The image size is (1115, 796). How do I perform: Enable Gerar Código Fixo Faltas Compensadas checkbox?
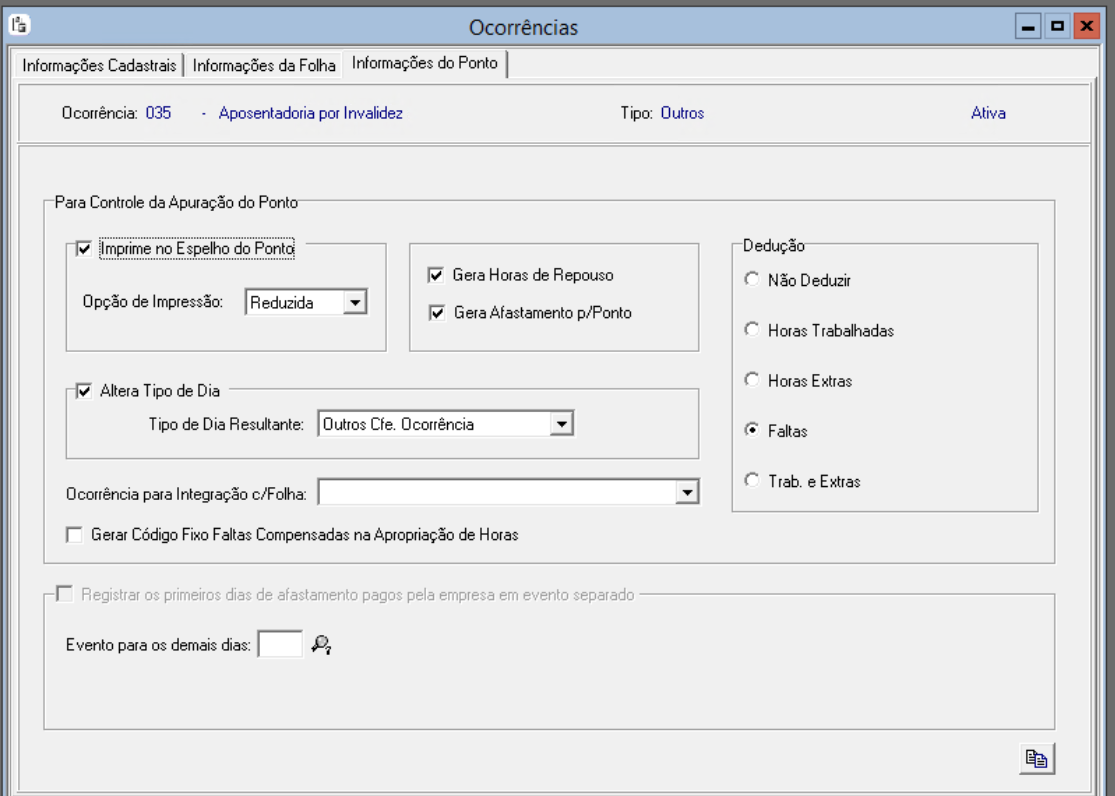coord(74,535)
